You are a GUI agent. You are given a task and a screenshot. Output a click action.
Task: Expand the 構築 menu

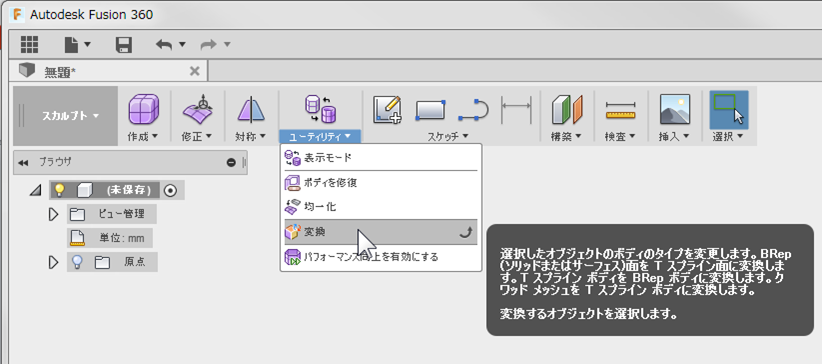pos(567,136)
